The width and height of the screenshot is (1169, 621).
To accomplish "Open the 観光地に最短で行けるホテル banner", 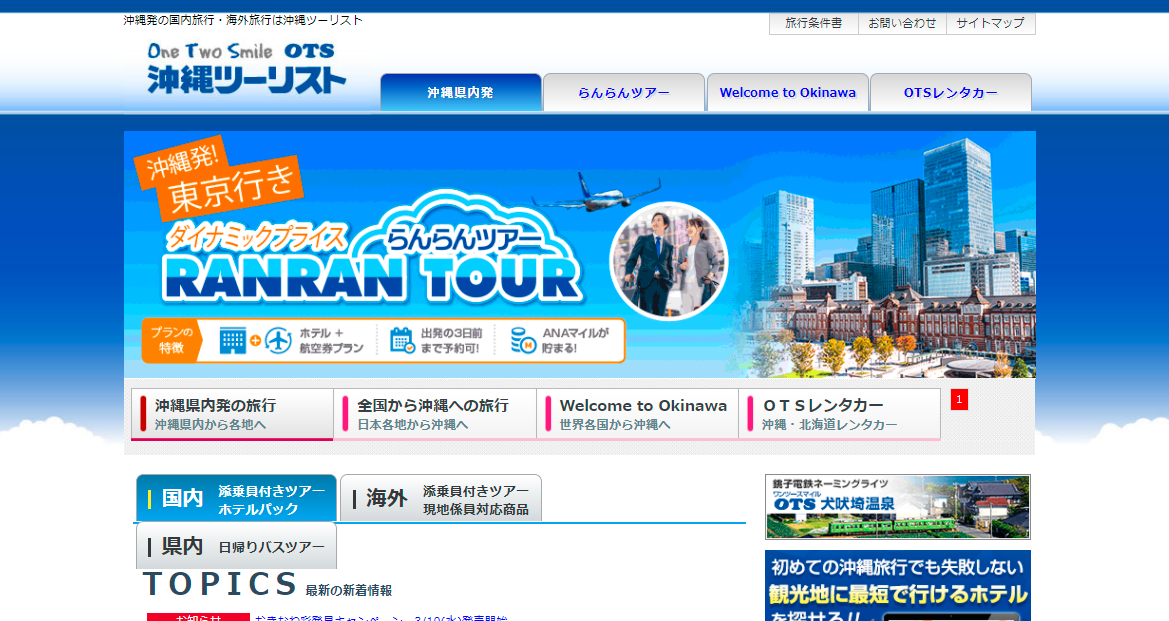I will pyautogui.click(x=898, y=586).
